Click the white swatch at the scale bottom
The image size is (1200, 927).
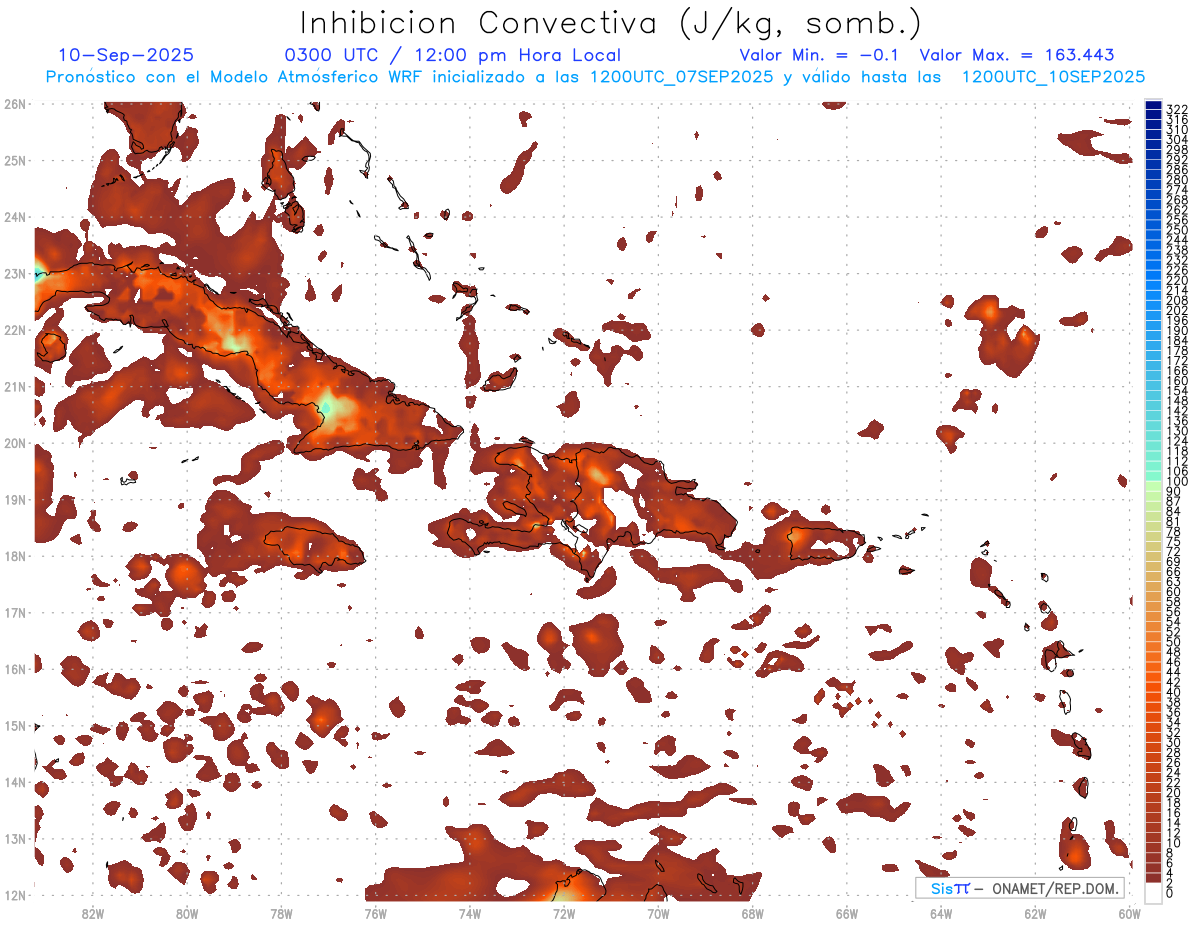click(1154, 893)
